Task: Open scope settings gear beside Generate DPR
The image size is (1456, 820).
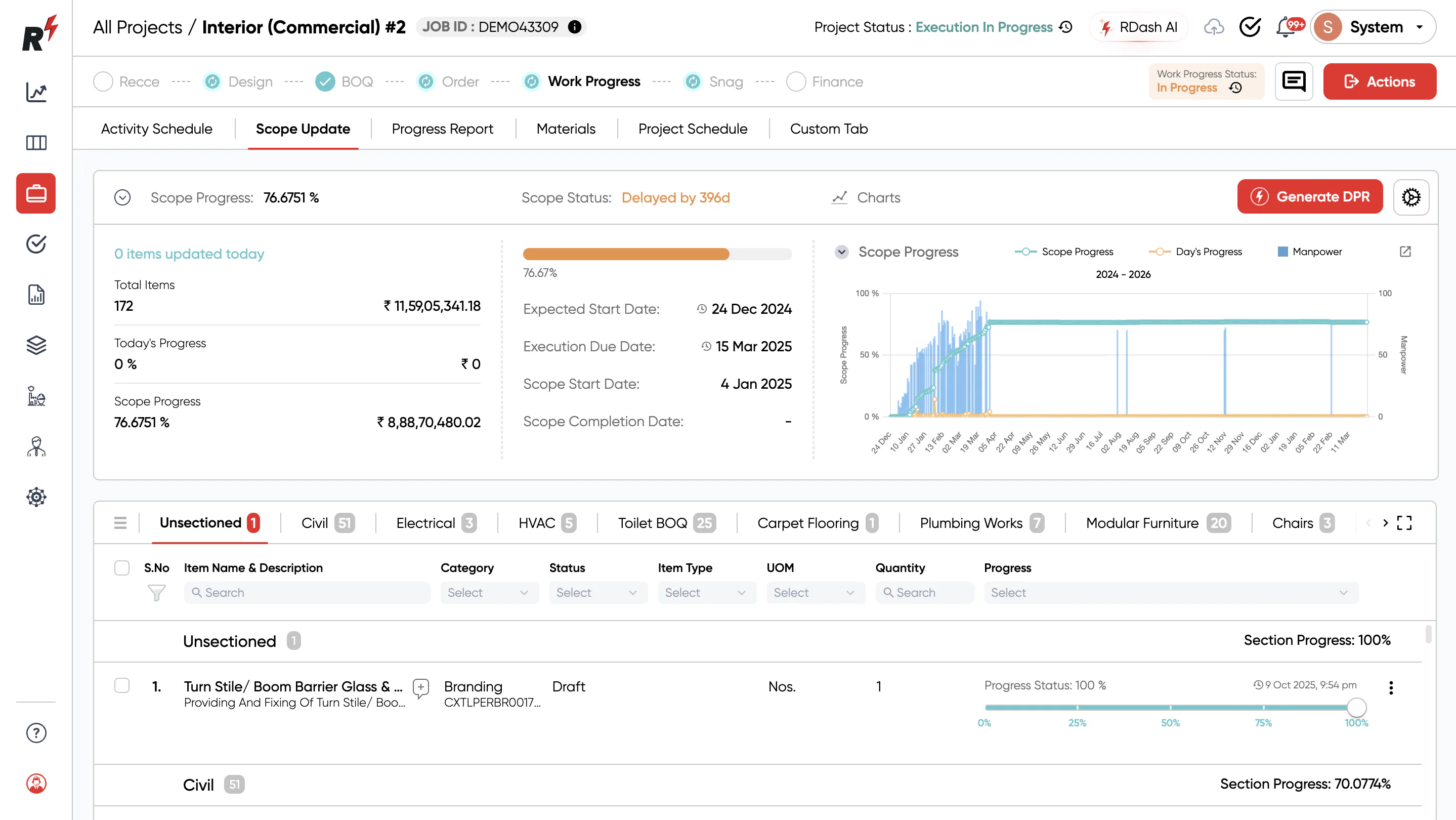Action: (1411, 197)
